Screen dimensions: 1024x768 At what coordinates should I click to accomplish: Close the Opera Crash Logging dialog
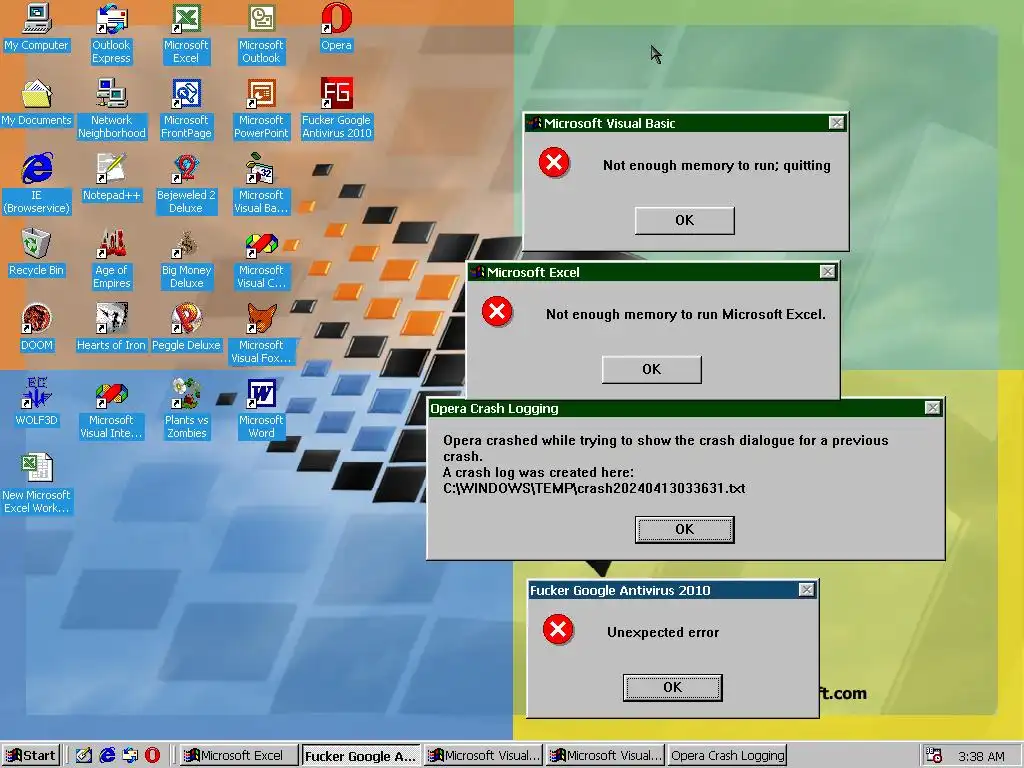(933, 408)
